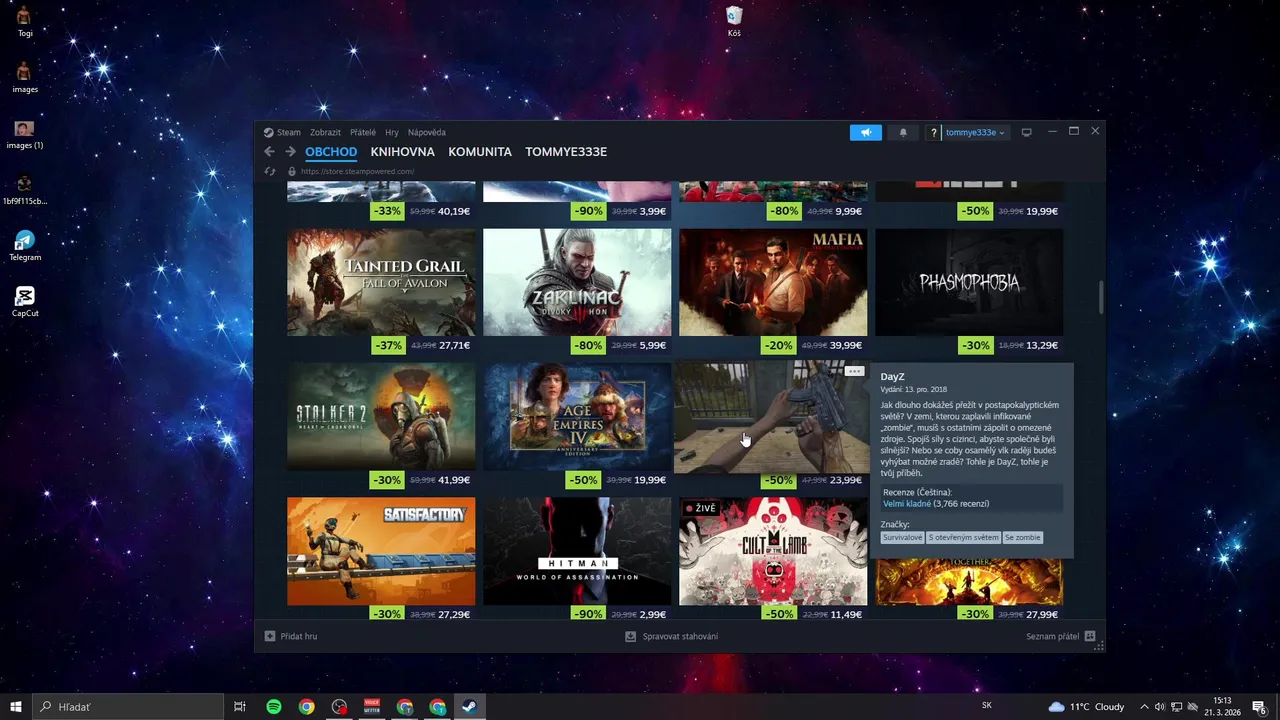This screenshot has height=720, width=1280.
Task: Open the Hry menu
Action: pyautogui.click(x=392, y=132)
